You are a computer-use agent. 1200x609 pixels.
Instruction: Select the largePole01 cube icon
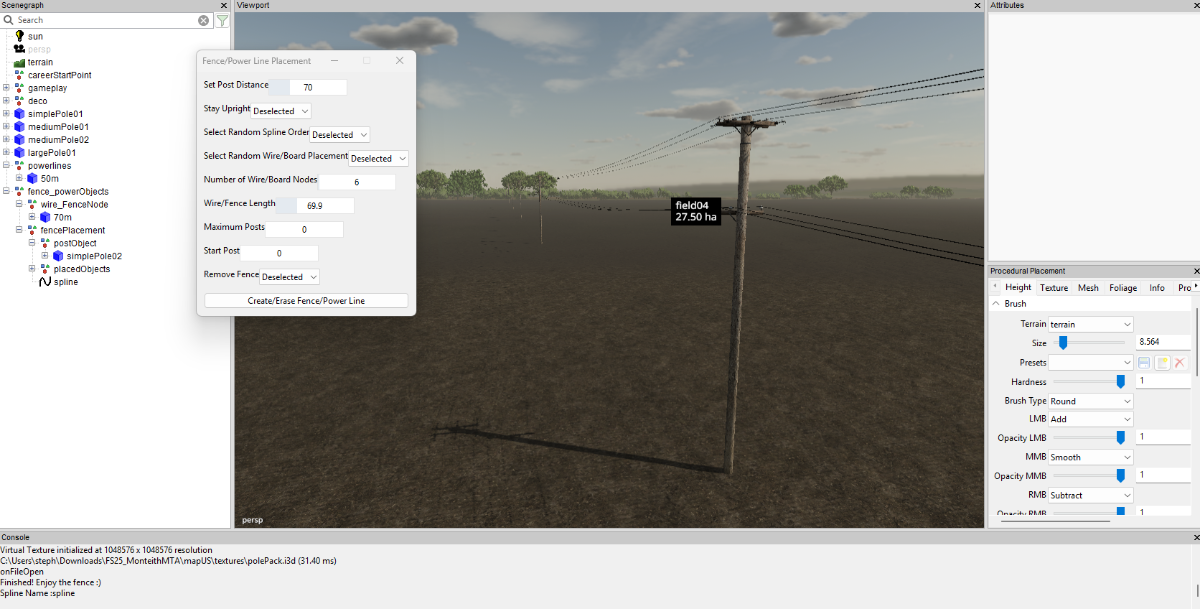19,153
